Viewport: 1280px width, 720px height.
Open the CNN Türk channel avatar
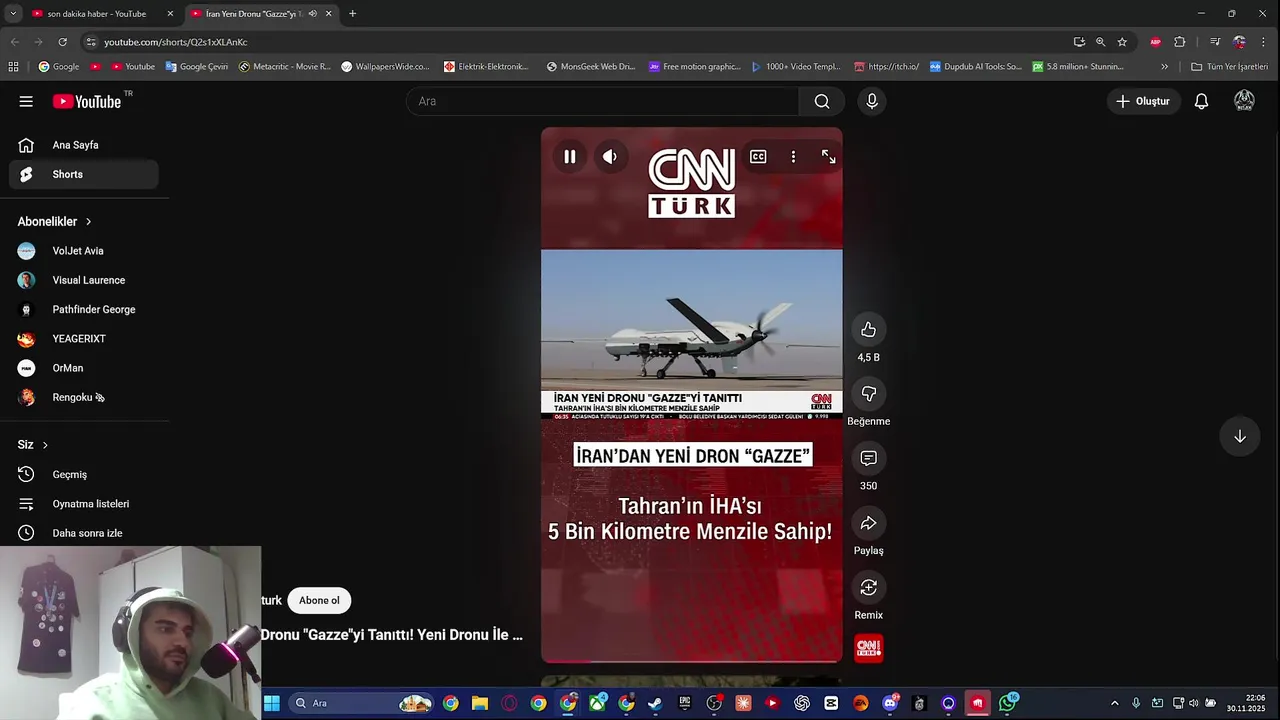[868, 649]
